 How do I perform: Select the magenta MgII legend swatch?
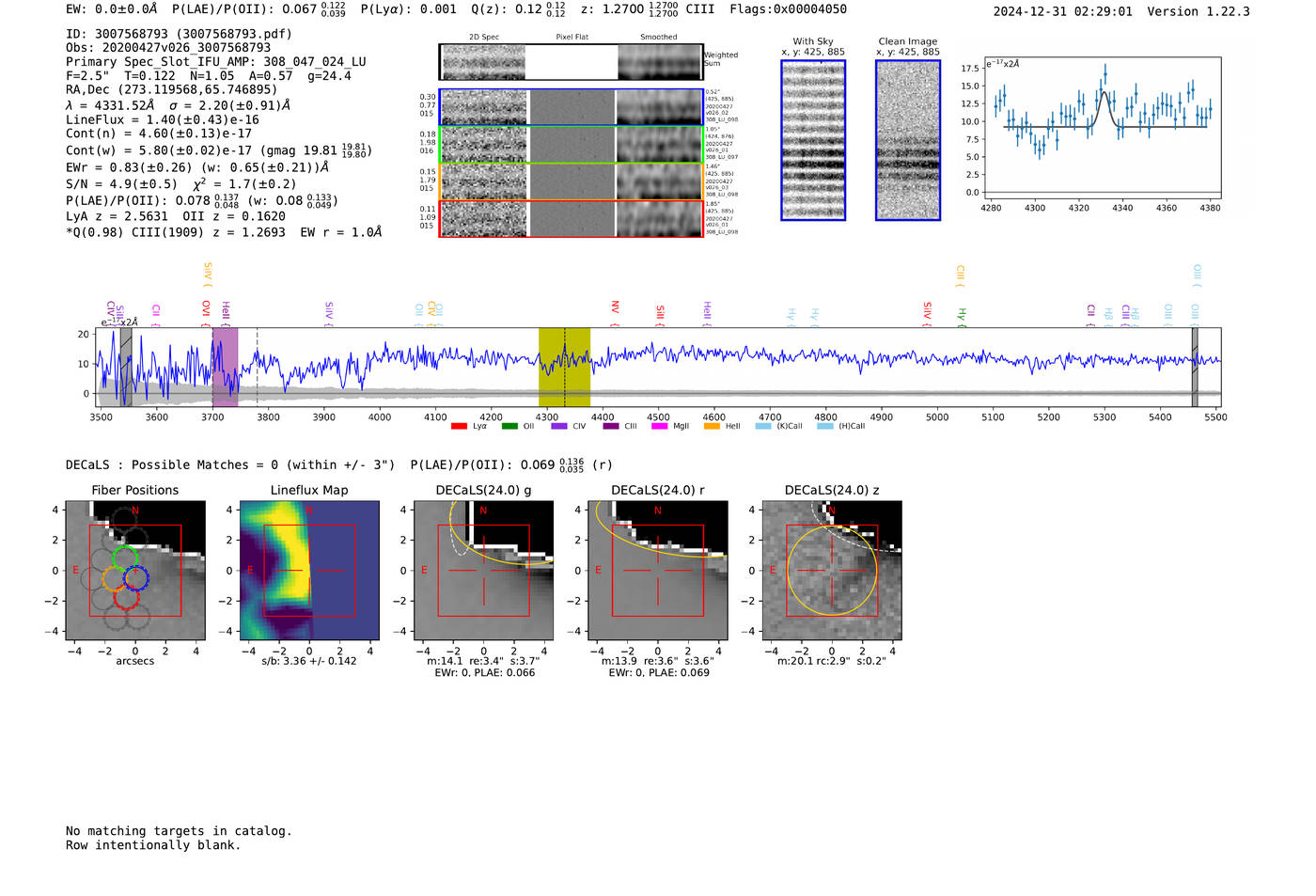(x=660, y=427)
